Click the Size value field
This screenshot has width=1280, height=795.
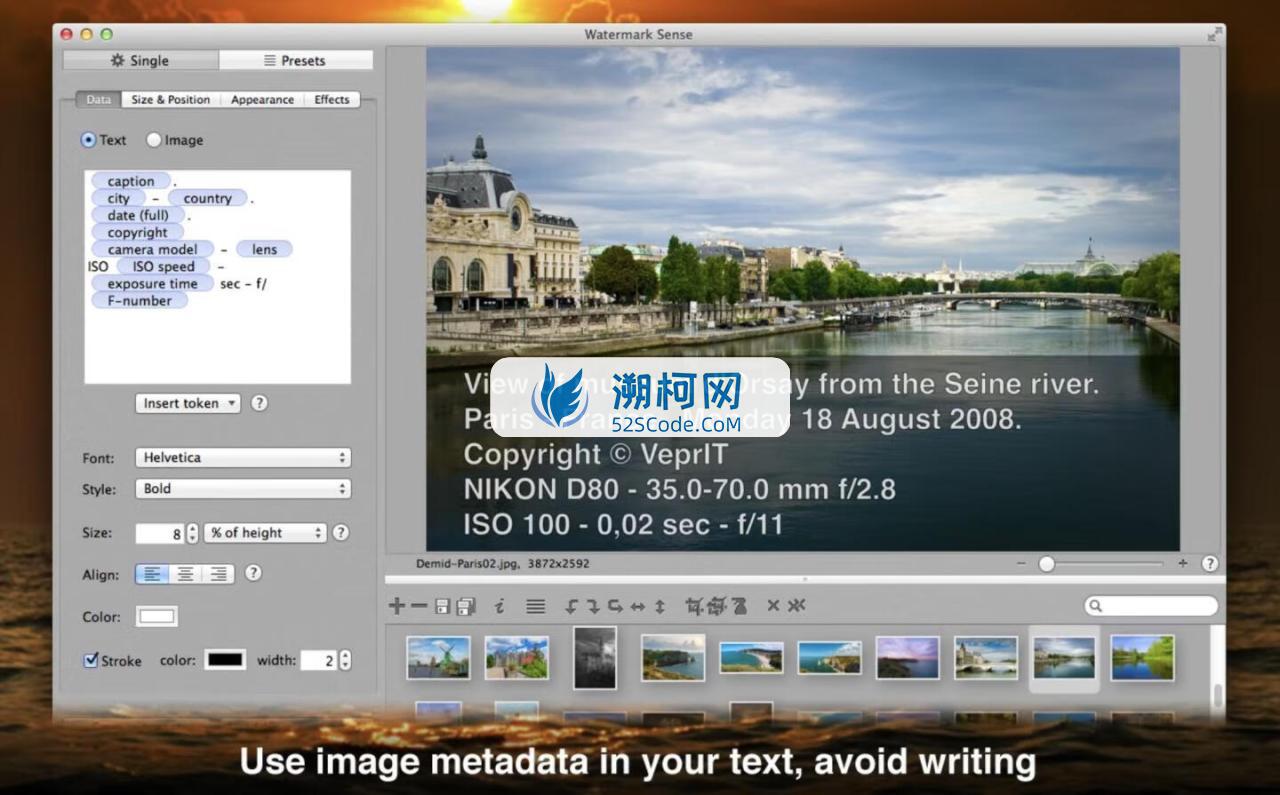pos(160,534)
